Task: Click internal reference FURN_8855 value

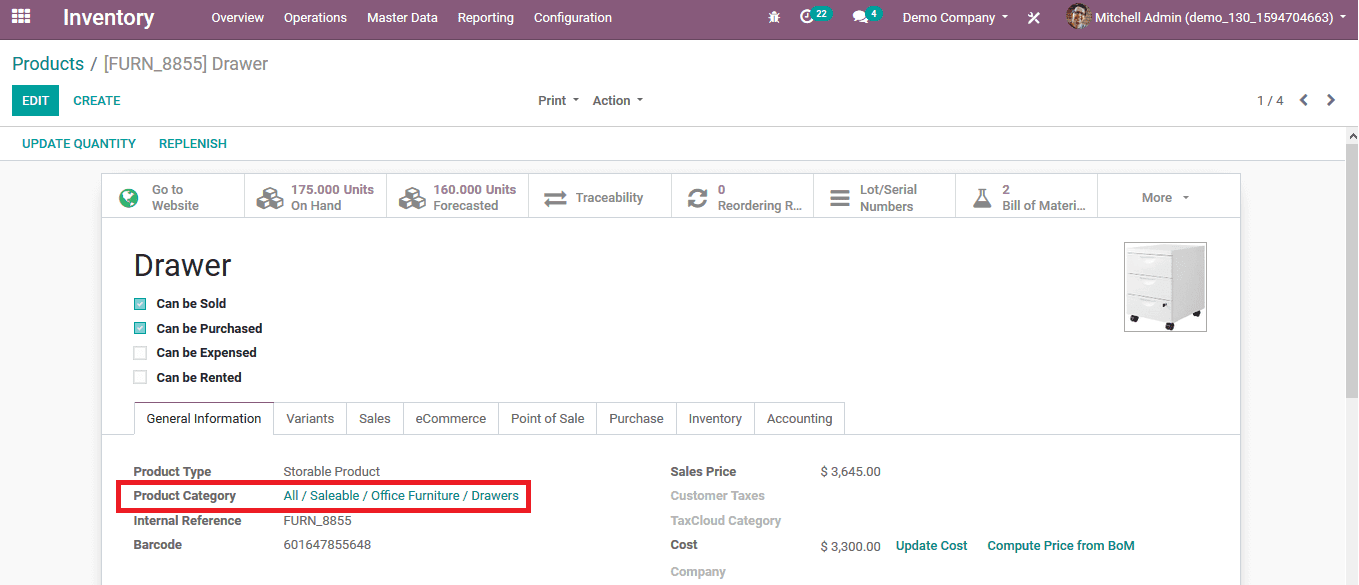Action: pos(317,521)
